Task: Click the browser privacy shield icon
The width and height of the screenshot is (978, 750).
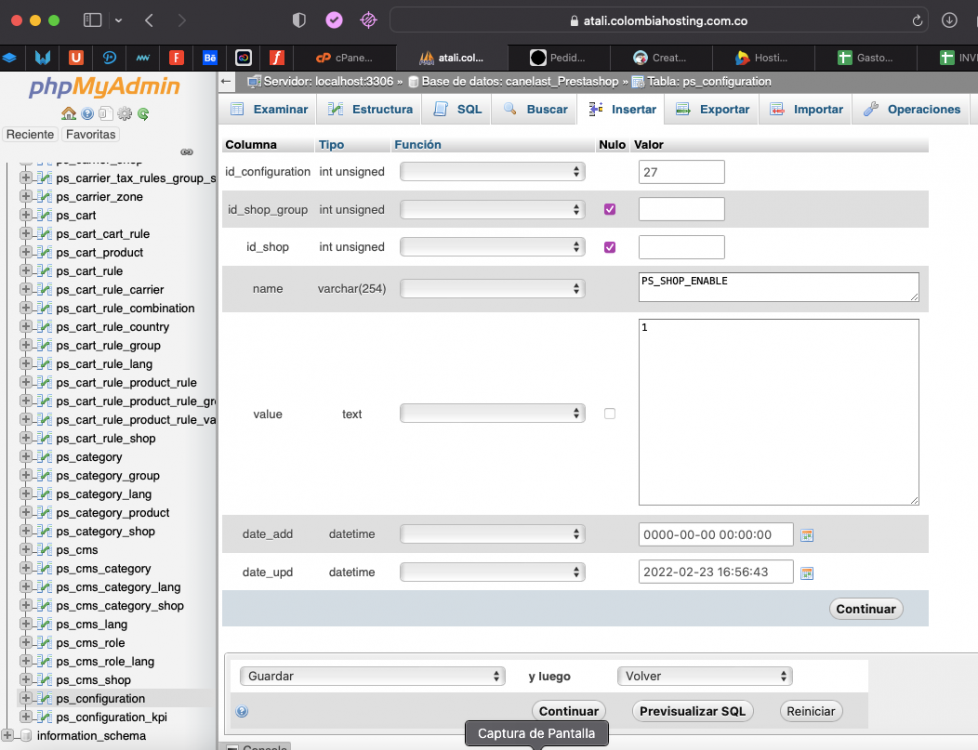Action: click(x=299, y=20)
